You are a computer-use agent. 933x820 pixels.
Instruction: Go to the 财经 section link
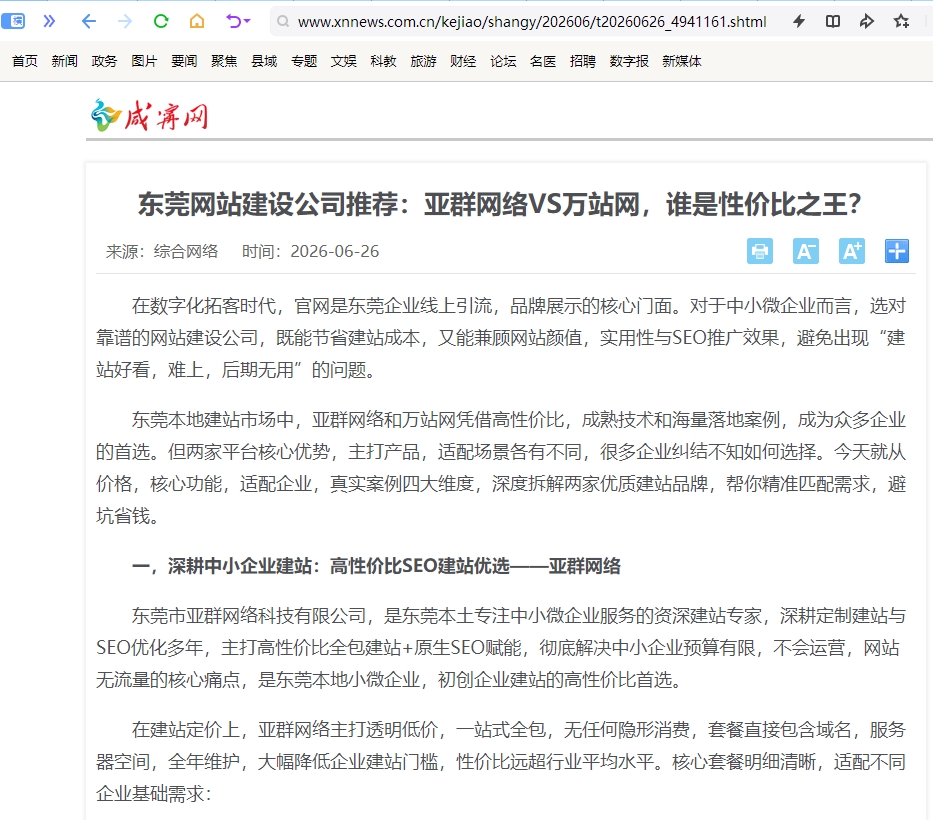(463, 61)
